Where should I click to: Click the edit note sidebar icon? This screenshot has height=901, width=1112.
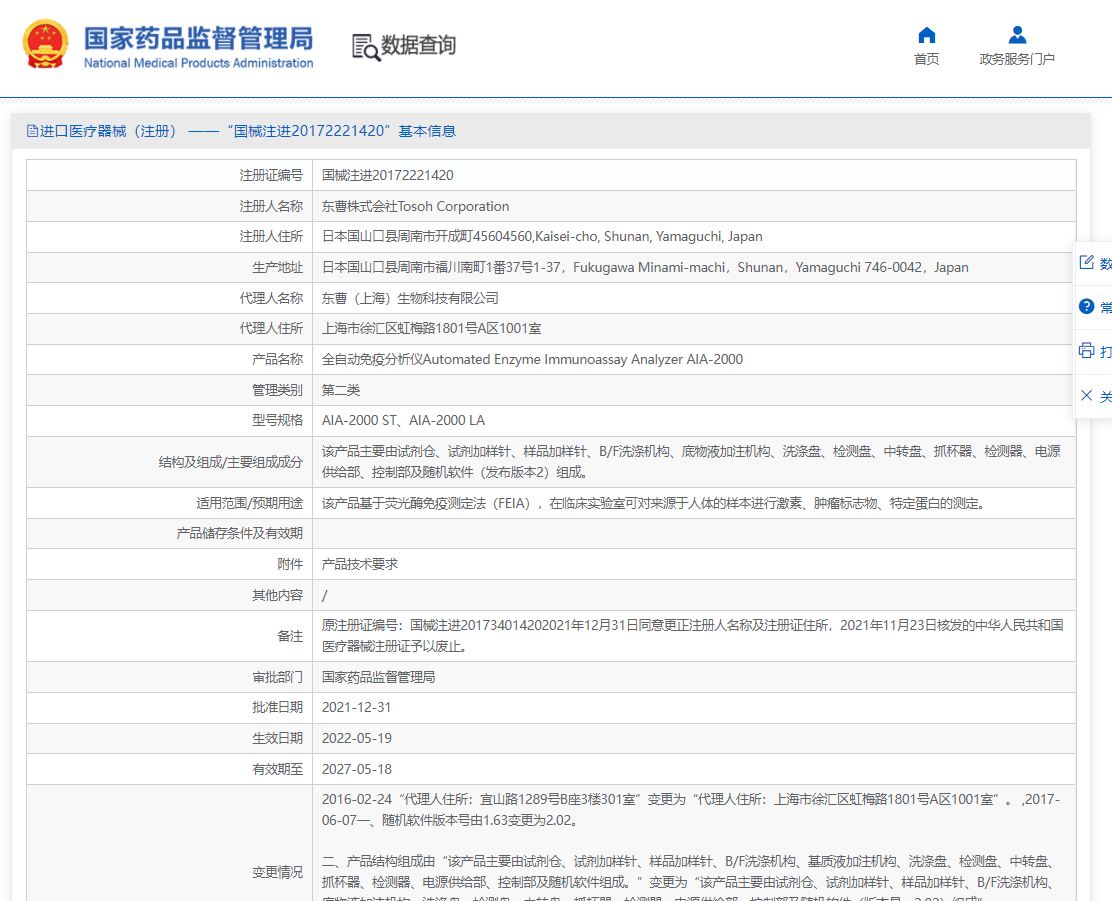pyautogui.click(x=1086, y=262)
